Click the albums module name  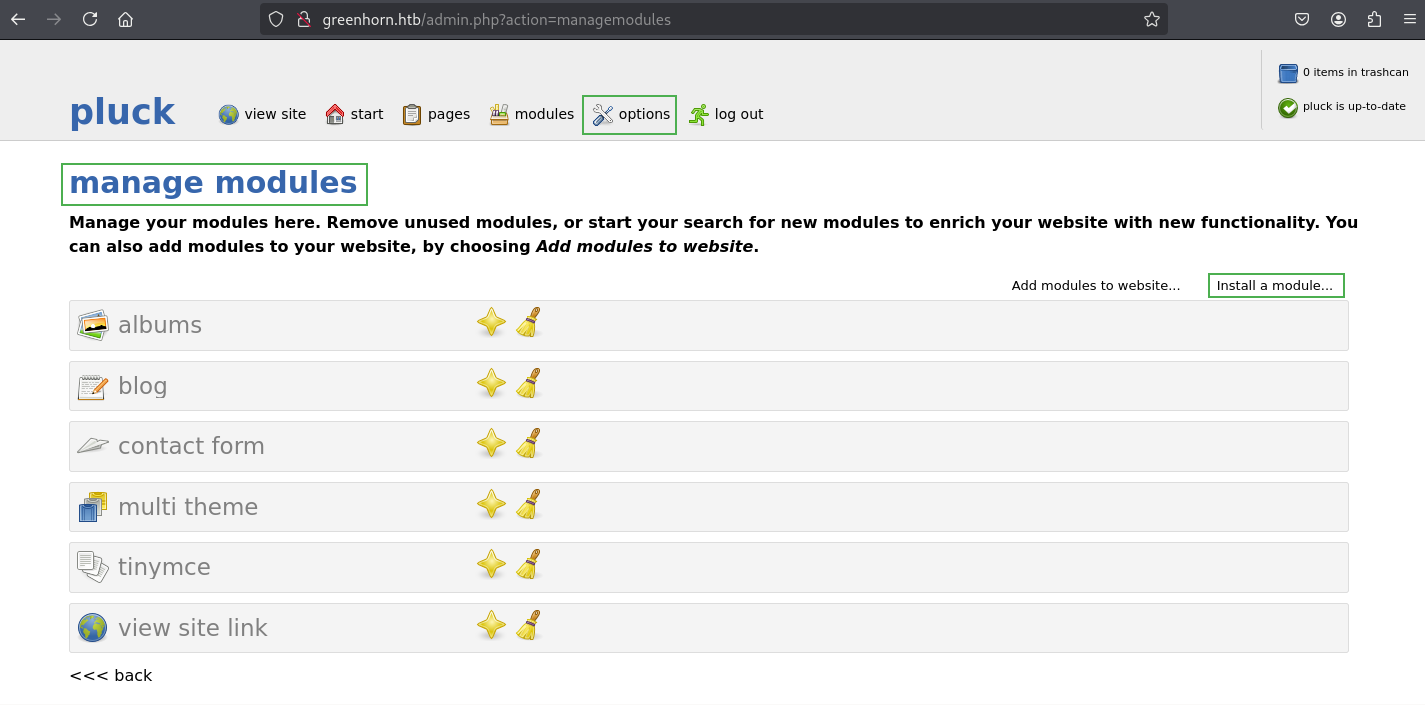[x=160, y=325]
